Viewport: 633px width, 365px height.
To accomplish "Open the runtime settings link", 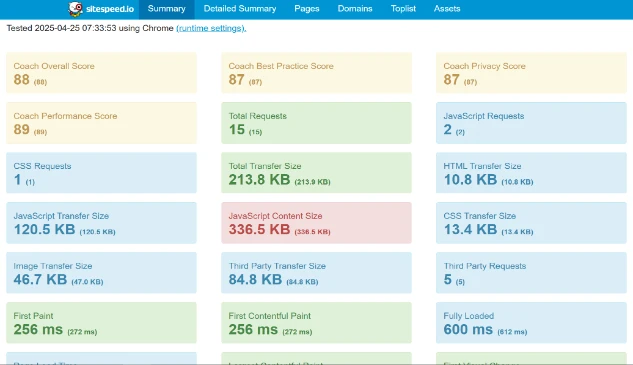I will [211, 28].
